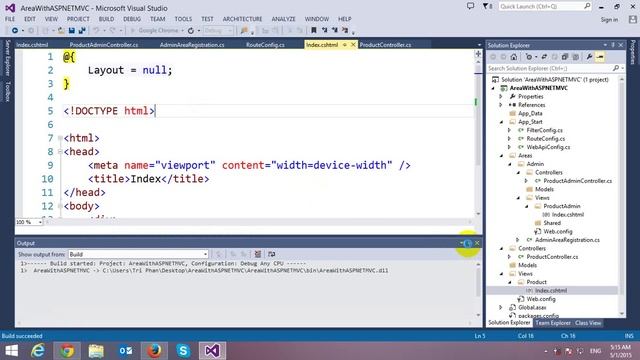Open the ARCHITECTURE menu
This screenshot has height=360, width=640.
[x=242, y=19]
